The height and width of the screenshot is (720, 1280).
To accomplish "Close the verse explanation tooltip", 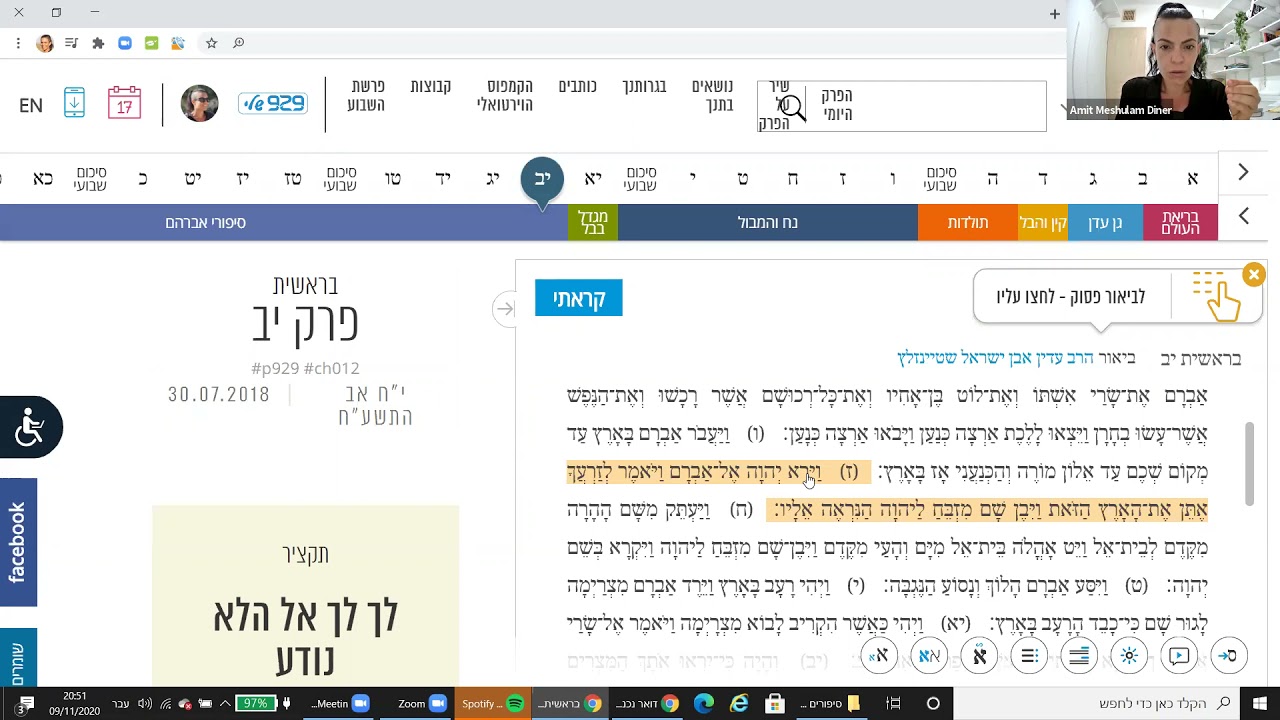I will [x=1253, y=274].
